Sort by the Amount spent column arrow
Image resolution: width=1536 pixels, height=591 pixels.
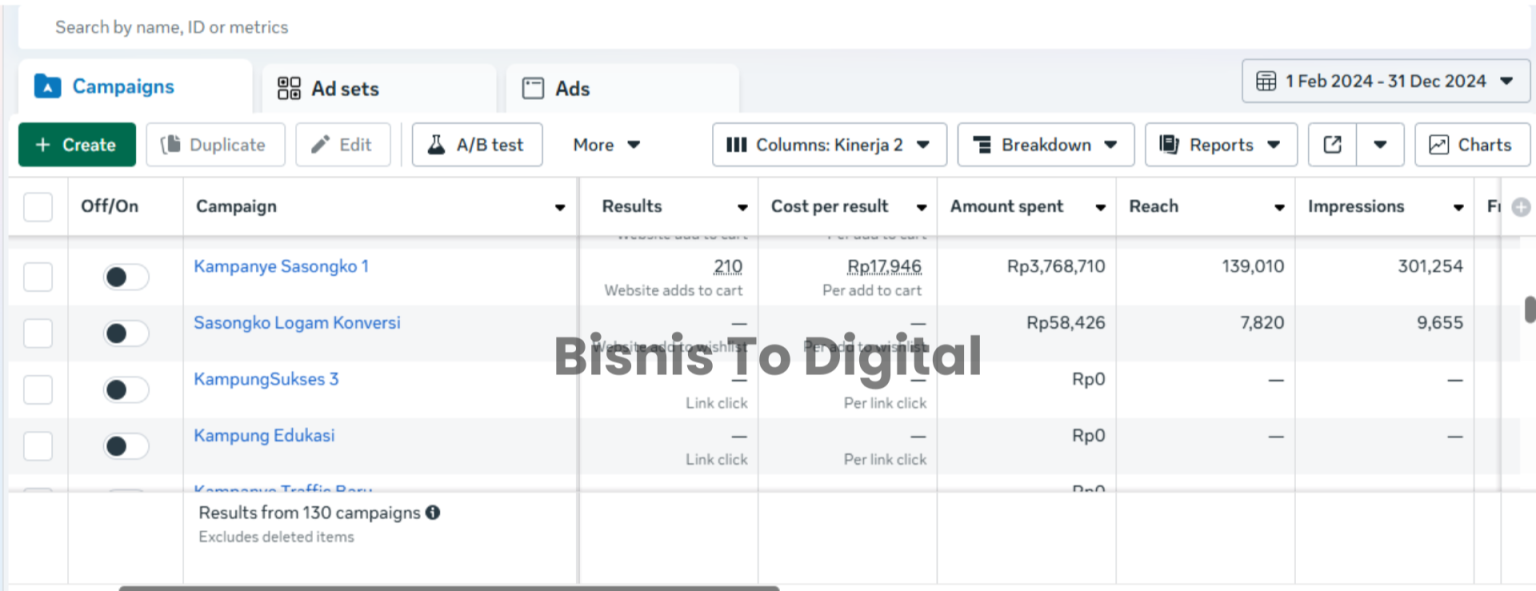1101,207
